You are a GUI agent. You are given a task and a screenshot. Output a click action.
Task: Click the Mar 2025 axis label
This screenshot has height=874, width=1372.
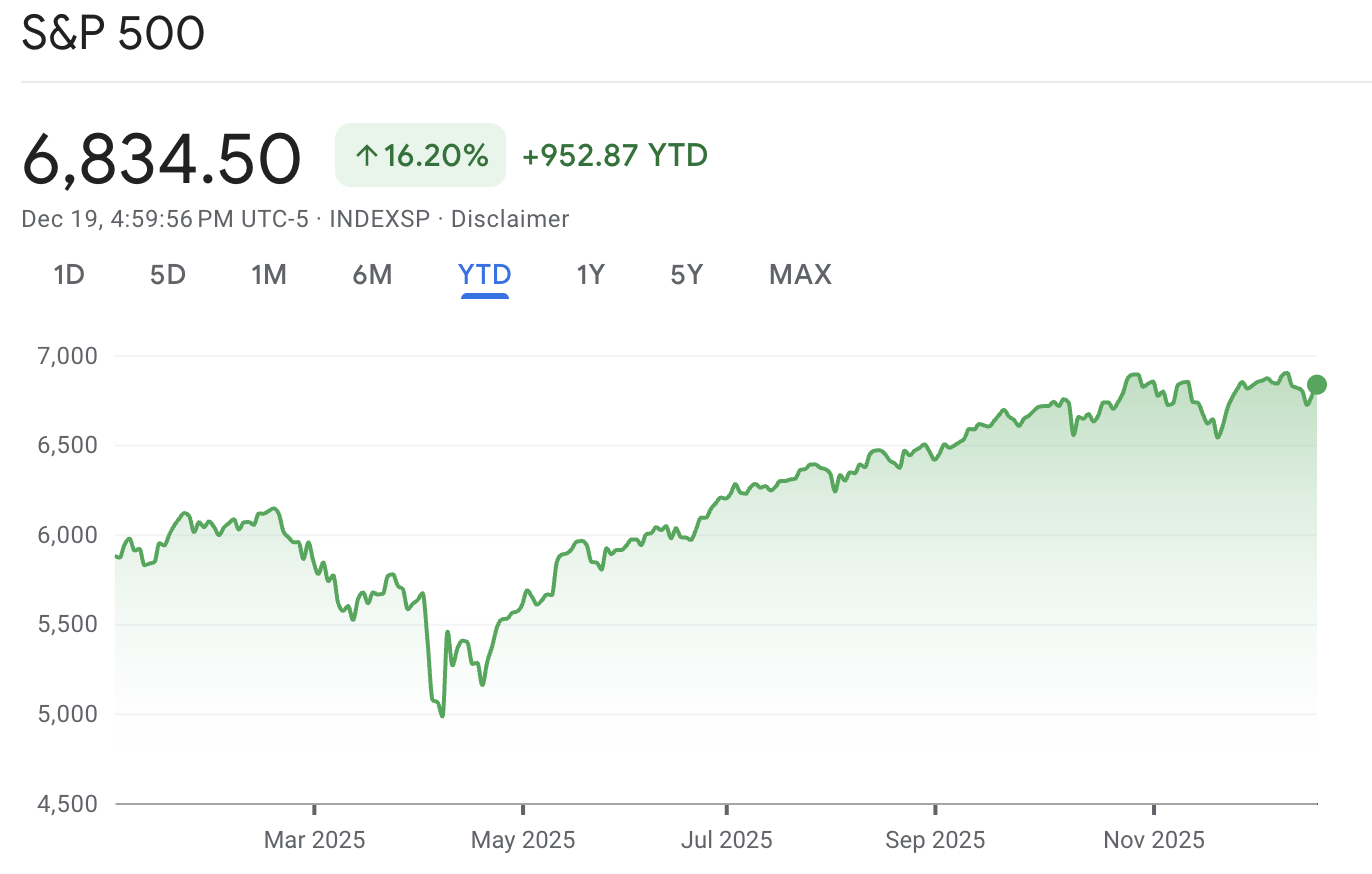(x=315, y=840)
